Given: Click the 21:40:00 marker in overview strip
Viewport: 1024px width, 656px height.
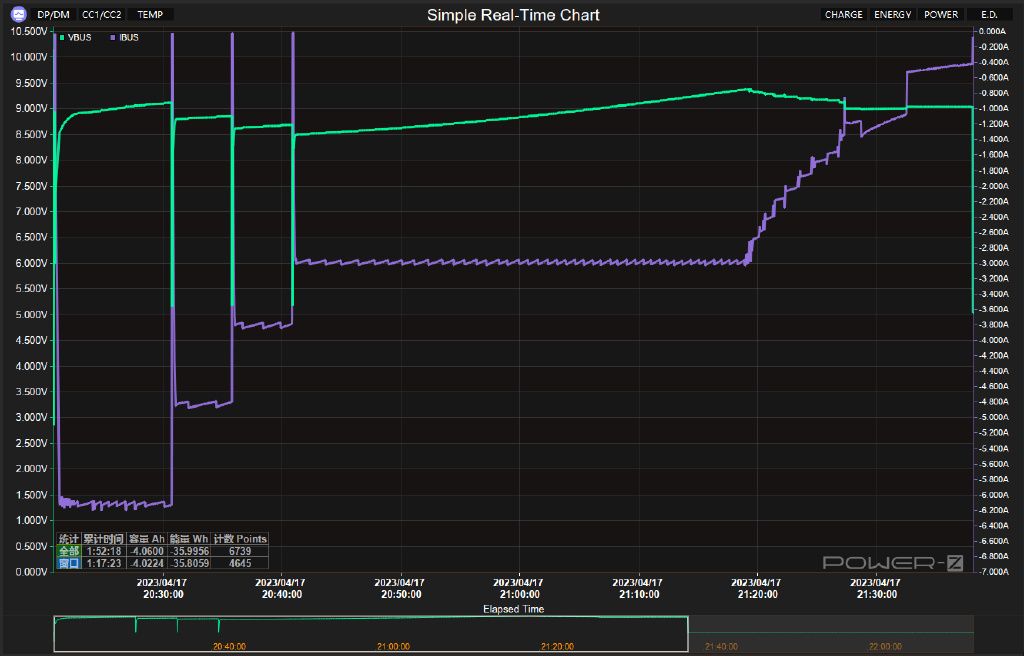Looking at the screenshot, I should (x=721, y=646).
